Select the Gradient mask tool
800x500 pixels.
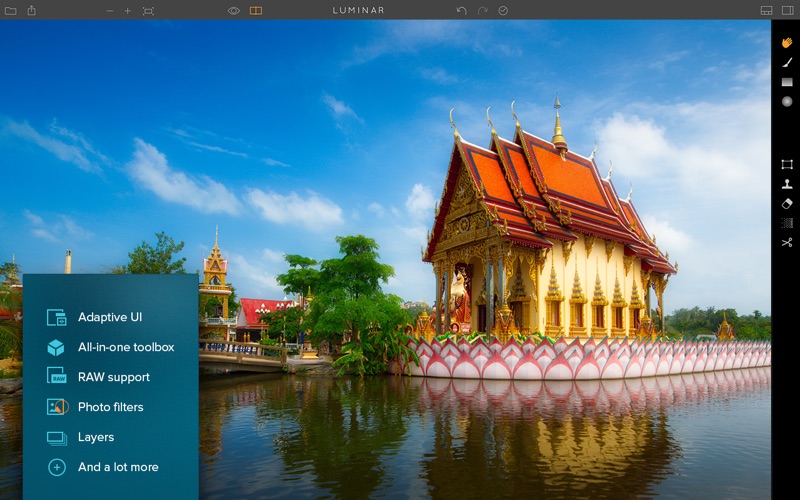point(787,82)
